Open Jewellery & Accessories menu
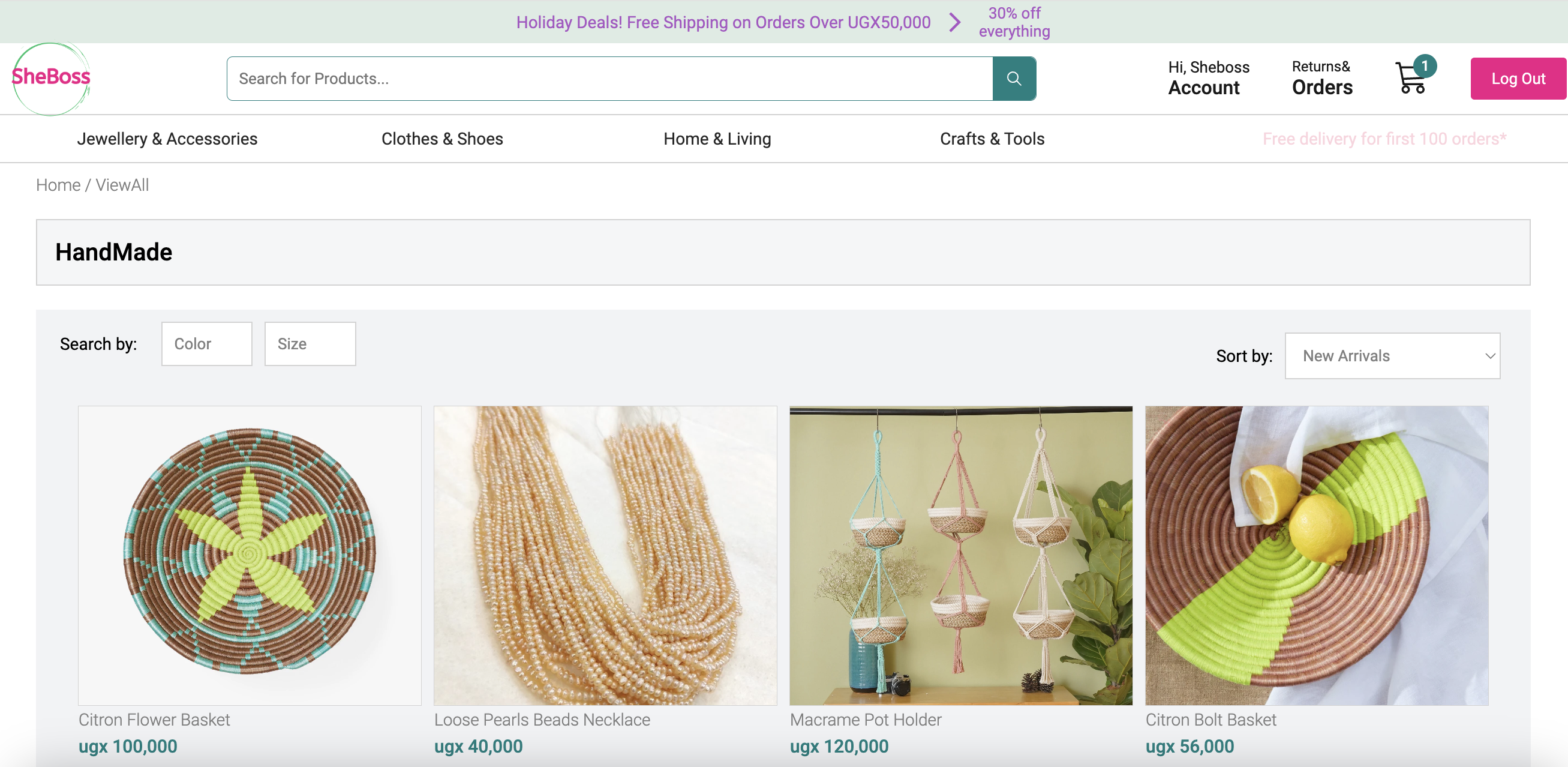Viewport: 1568px width, 767px height. point(167,139)
